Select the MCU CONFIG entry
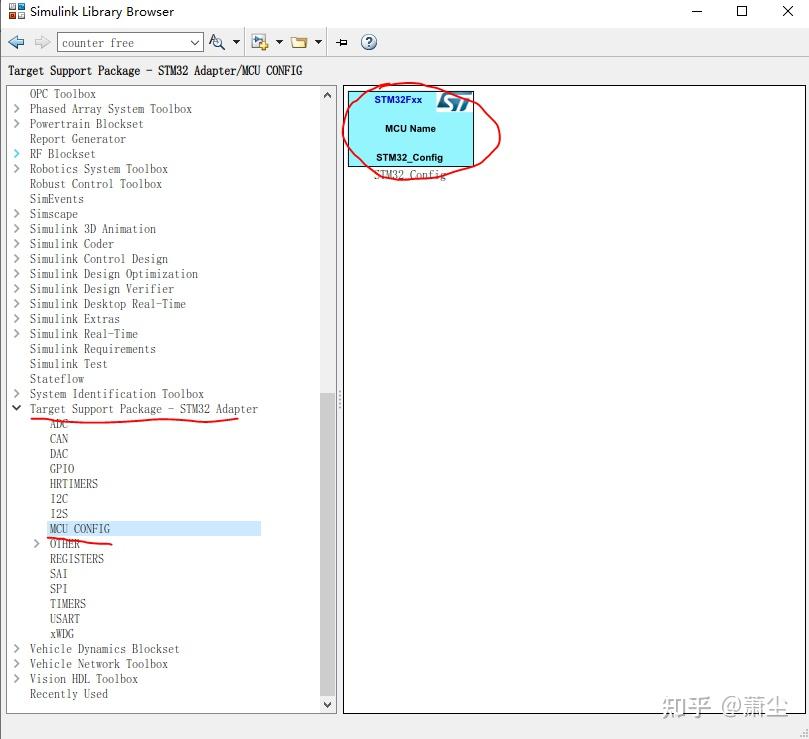Image resolution: width=809 pixels, height=739 pixels. tap(79, 528)
